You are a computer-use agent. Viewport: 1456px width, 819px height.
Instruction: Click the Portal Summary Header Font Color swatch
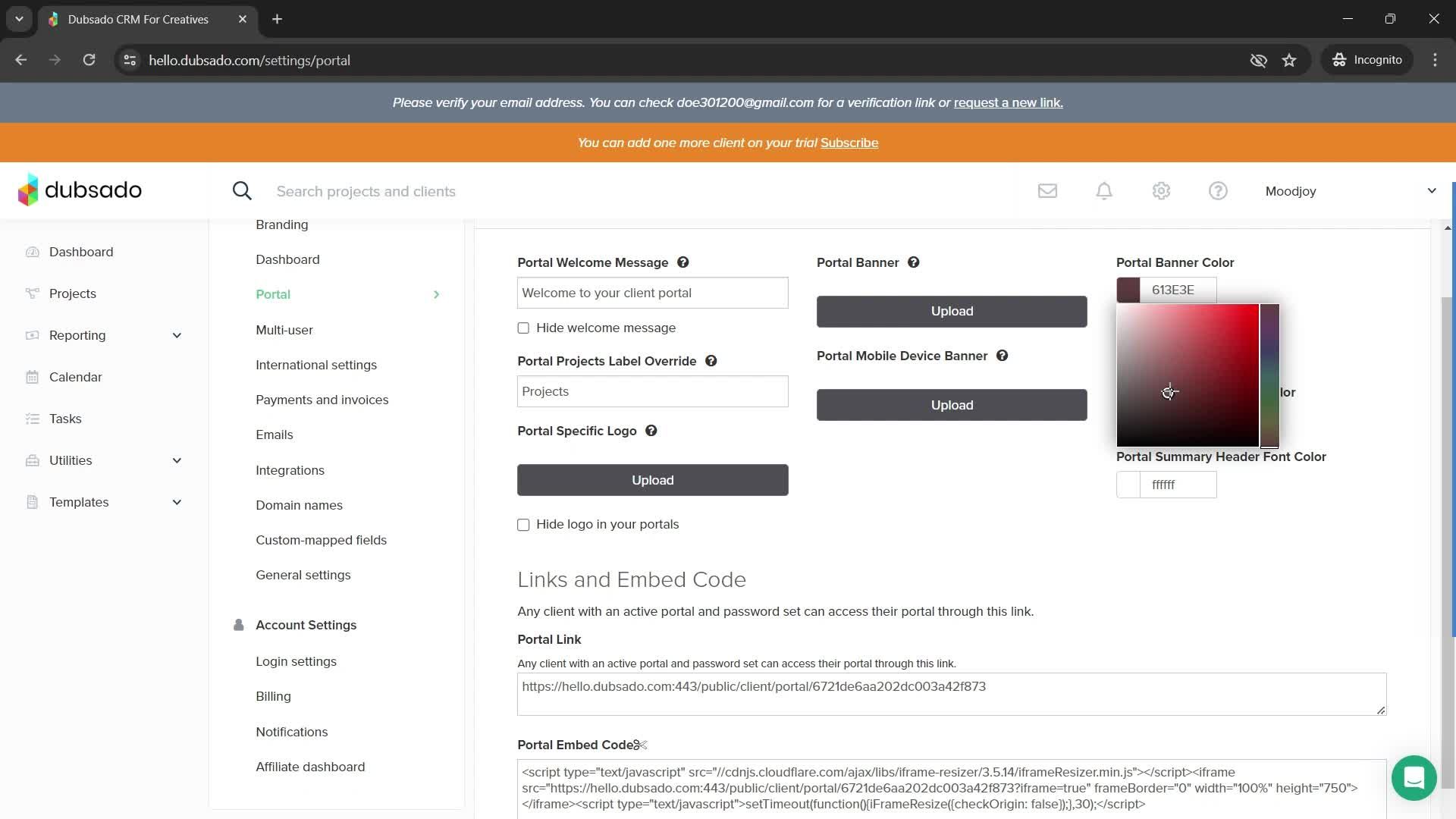click(1128, 485)
